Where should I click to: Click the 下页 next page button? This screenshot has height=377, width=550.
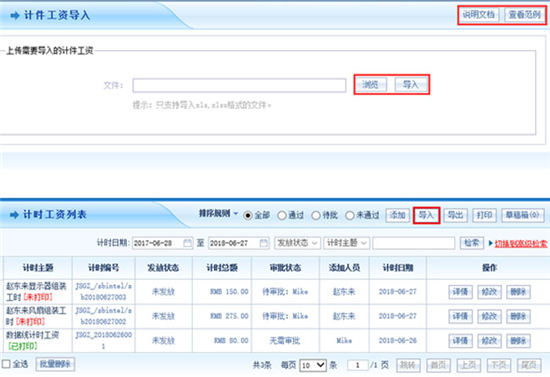499,365
